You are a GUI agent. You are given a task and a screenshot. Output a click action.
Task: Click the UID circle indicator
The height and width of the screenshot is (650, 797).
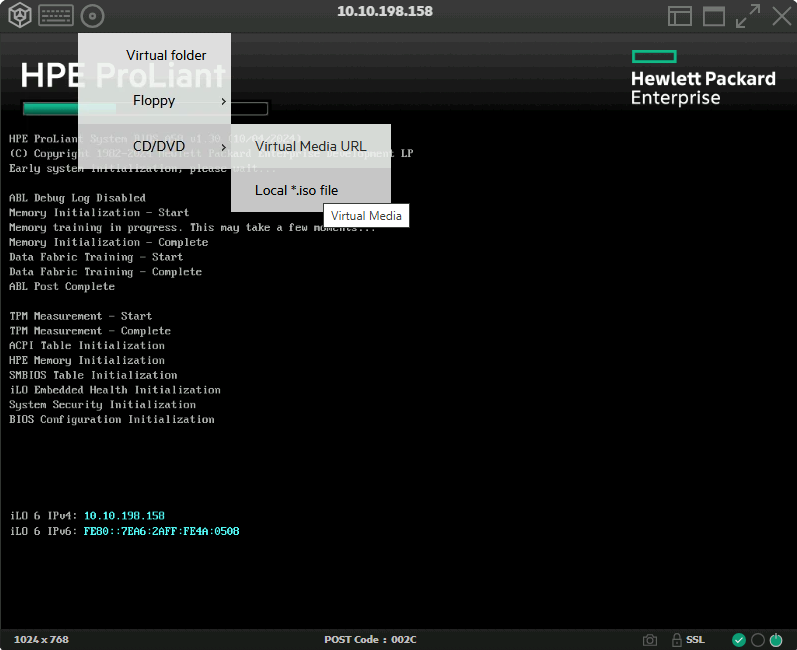pos(757,640)
